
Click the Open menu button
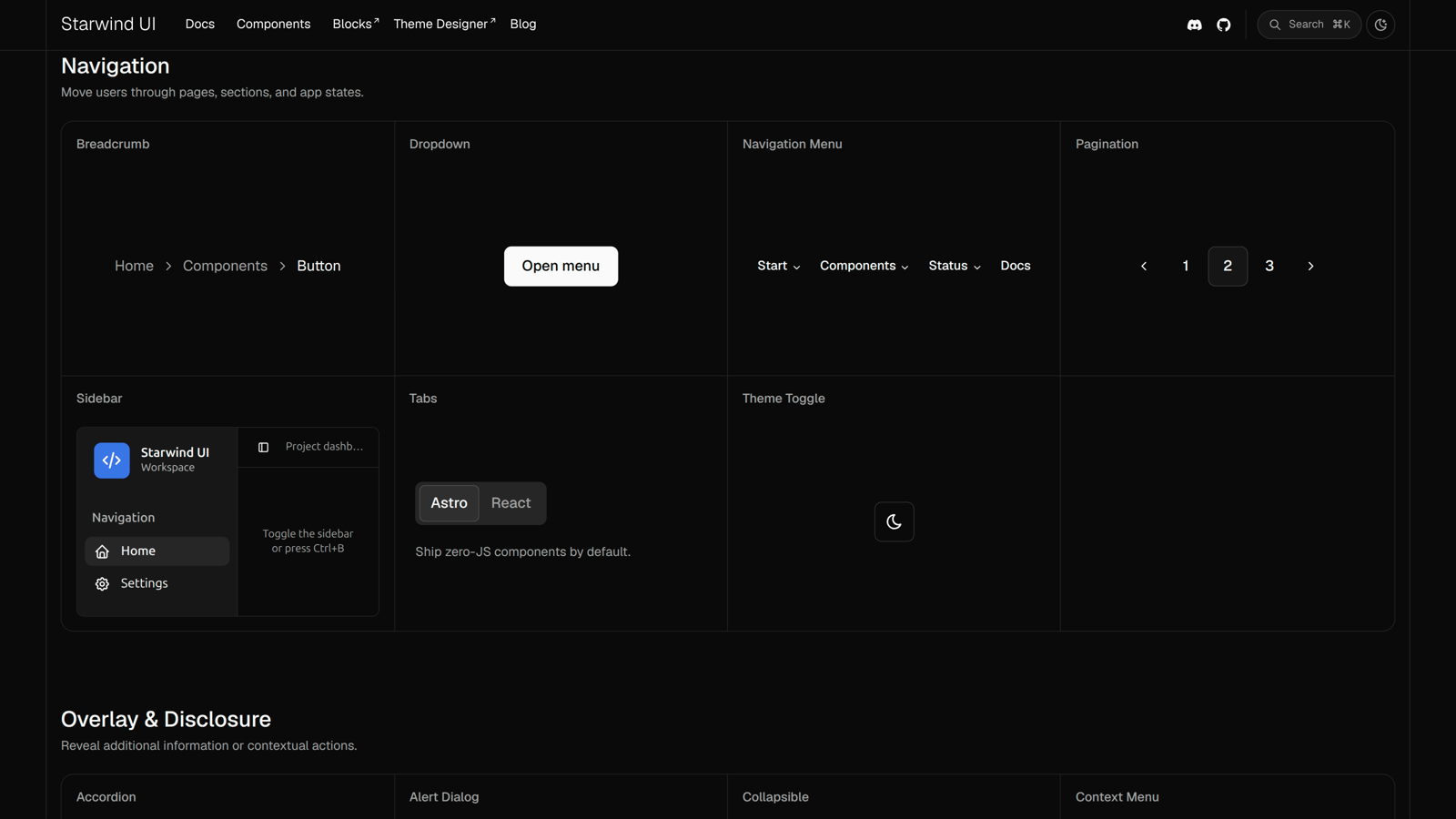click(561, 266)
